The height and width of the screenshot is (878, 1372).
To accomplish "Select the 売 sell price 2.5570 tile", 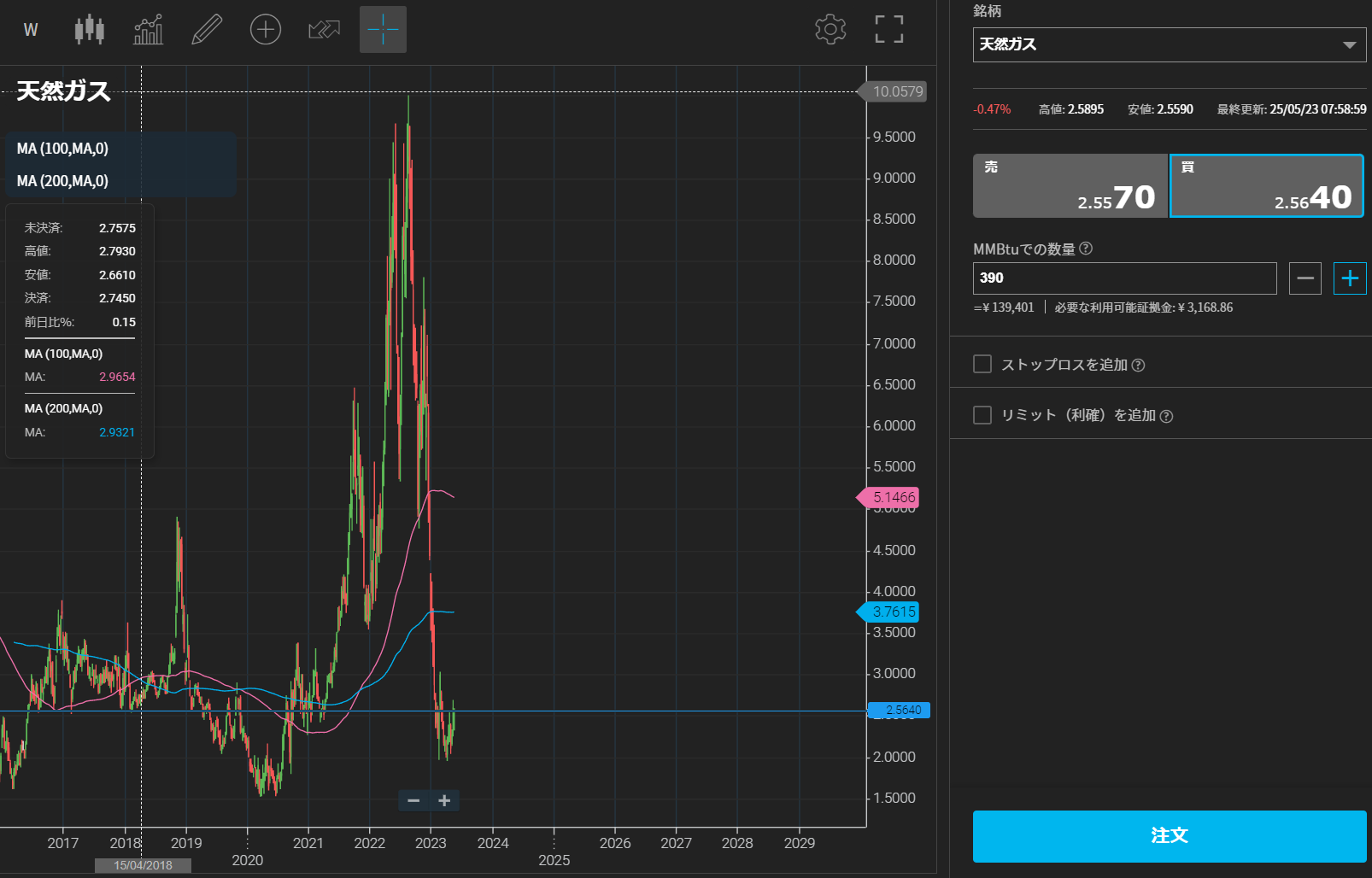I will click(1070, 186).
